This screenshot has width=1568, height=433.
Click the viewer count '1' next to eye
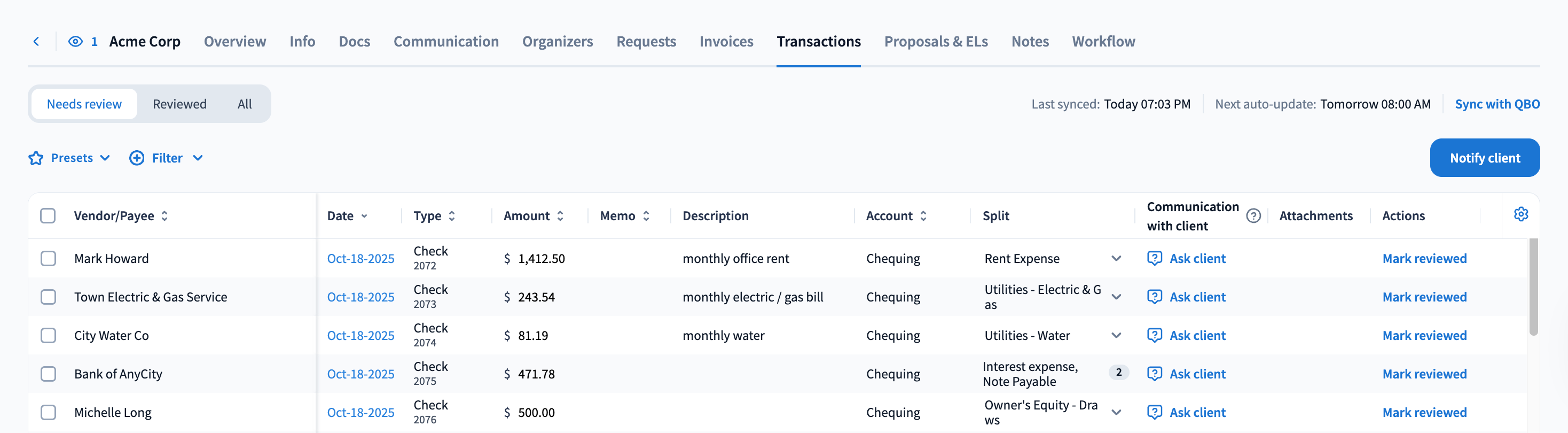(x=95, y=41)
